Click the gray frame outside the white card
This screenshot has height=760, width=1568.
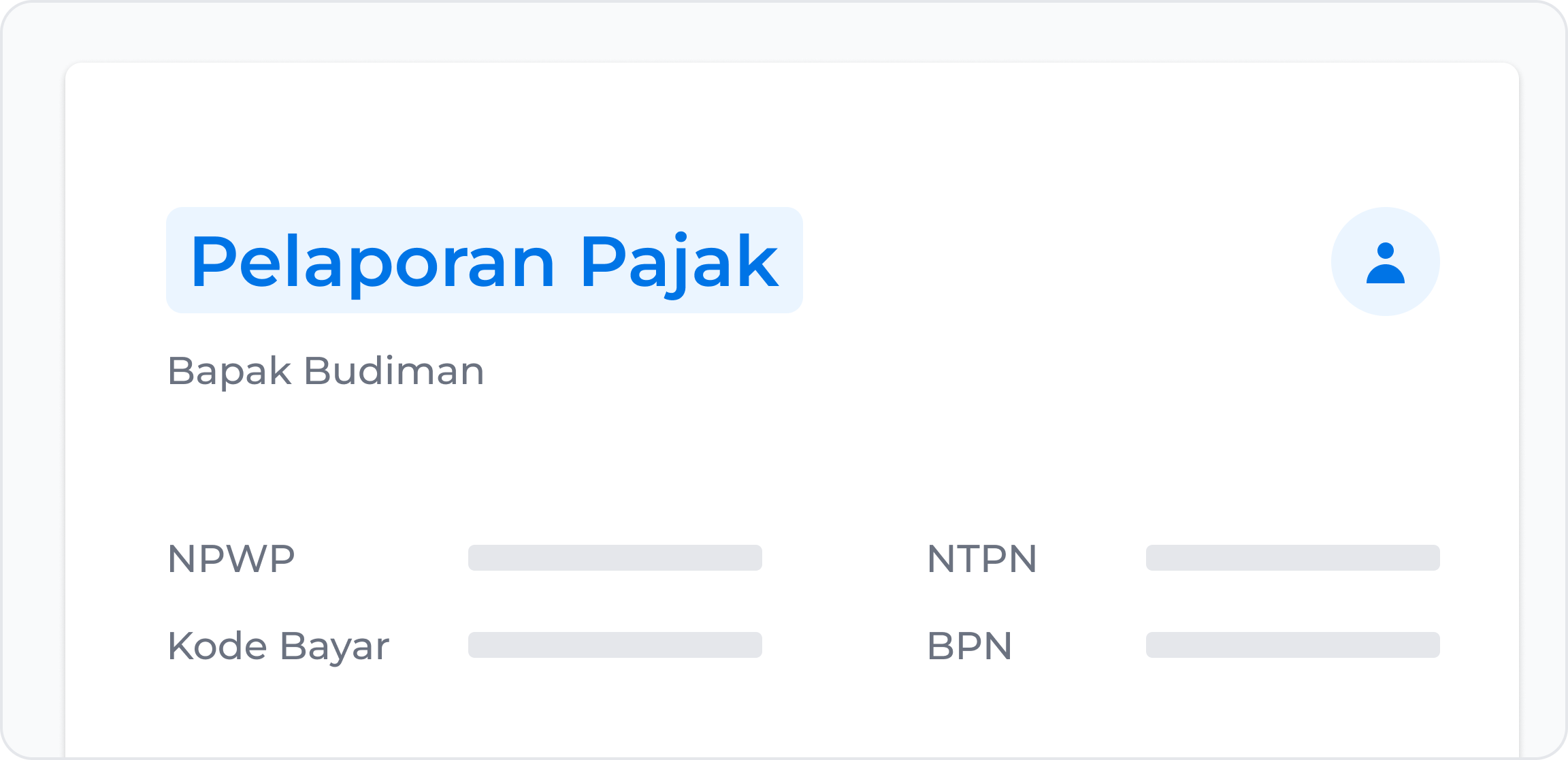783,31
